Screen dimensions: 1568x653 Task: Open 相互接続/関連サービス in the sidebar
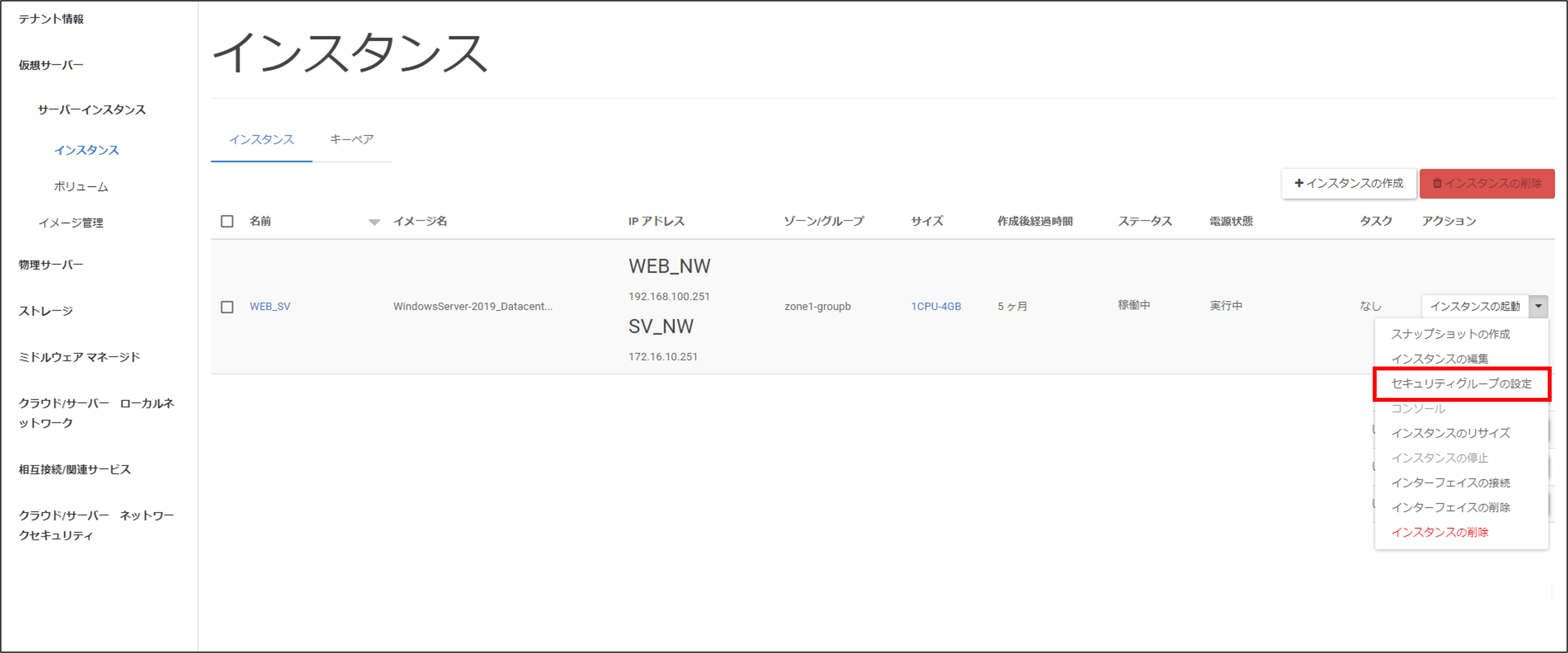[x=75, y=470]
